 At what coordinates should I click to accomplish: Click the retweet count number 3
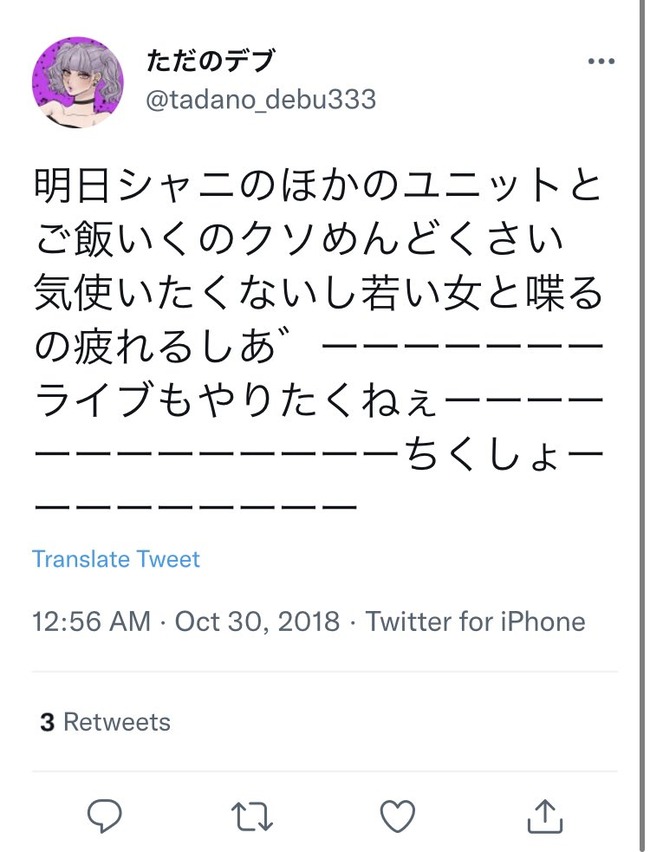pos(47,722)
